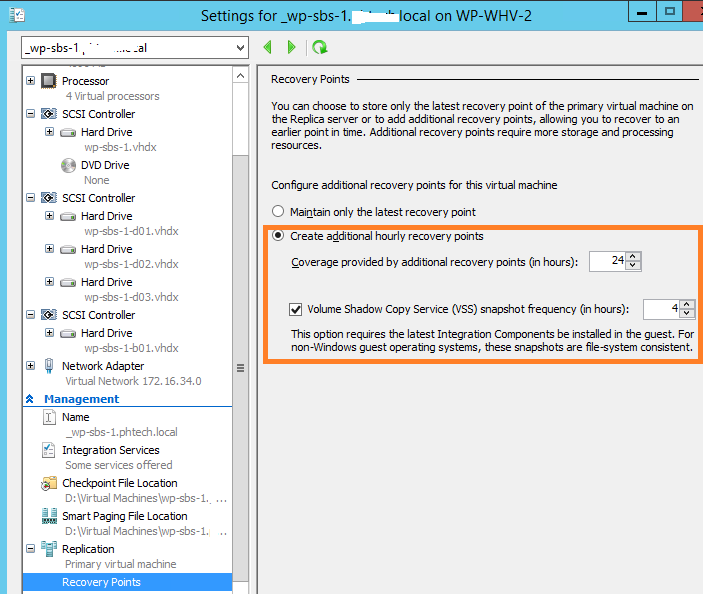
Task: Click the Integration Services icon
Action: [x=49, y=450]
